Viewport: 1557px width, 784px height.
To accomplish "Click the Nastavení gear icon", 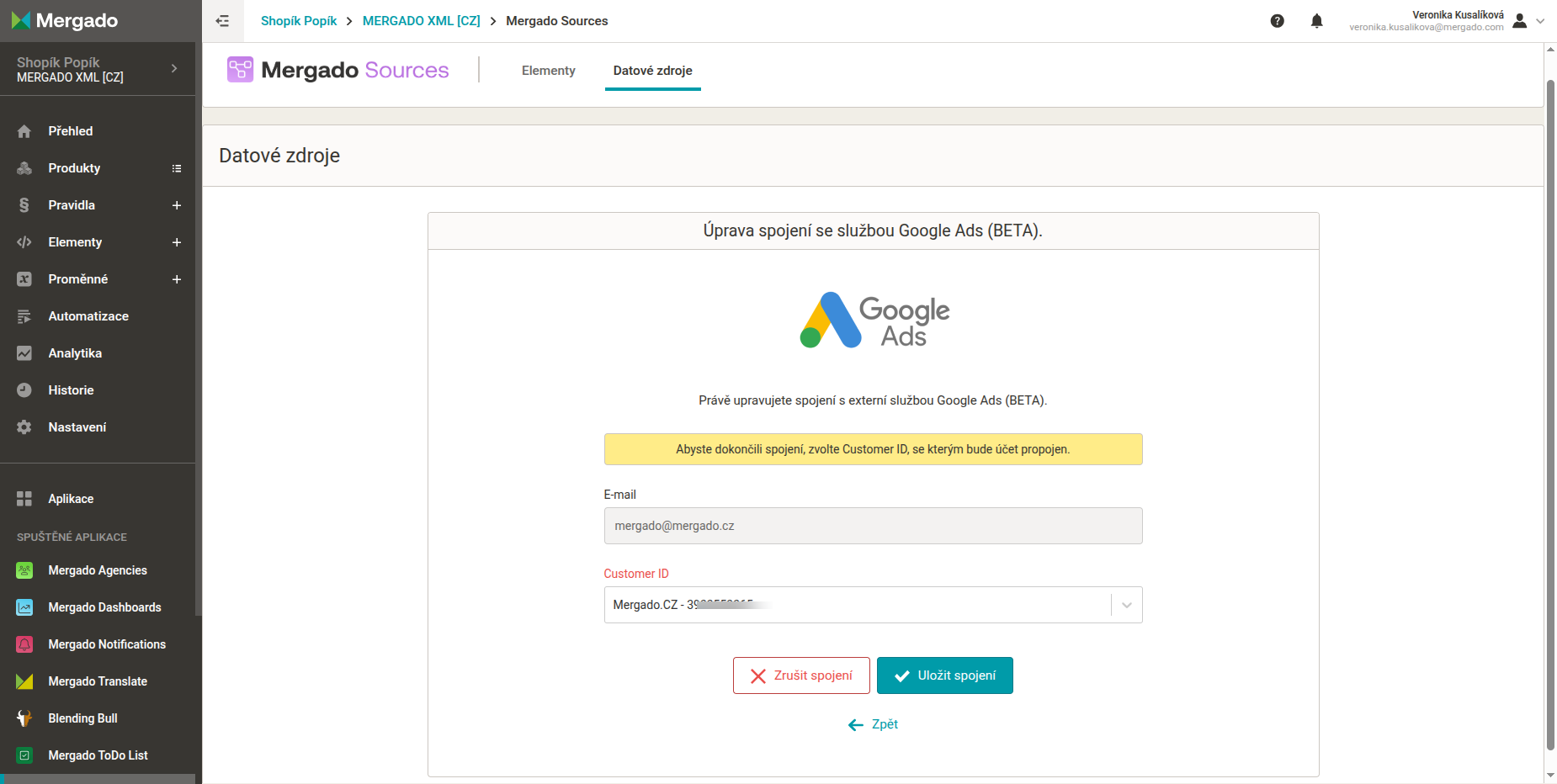I will coord(24,427).
